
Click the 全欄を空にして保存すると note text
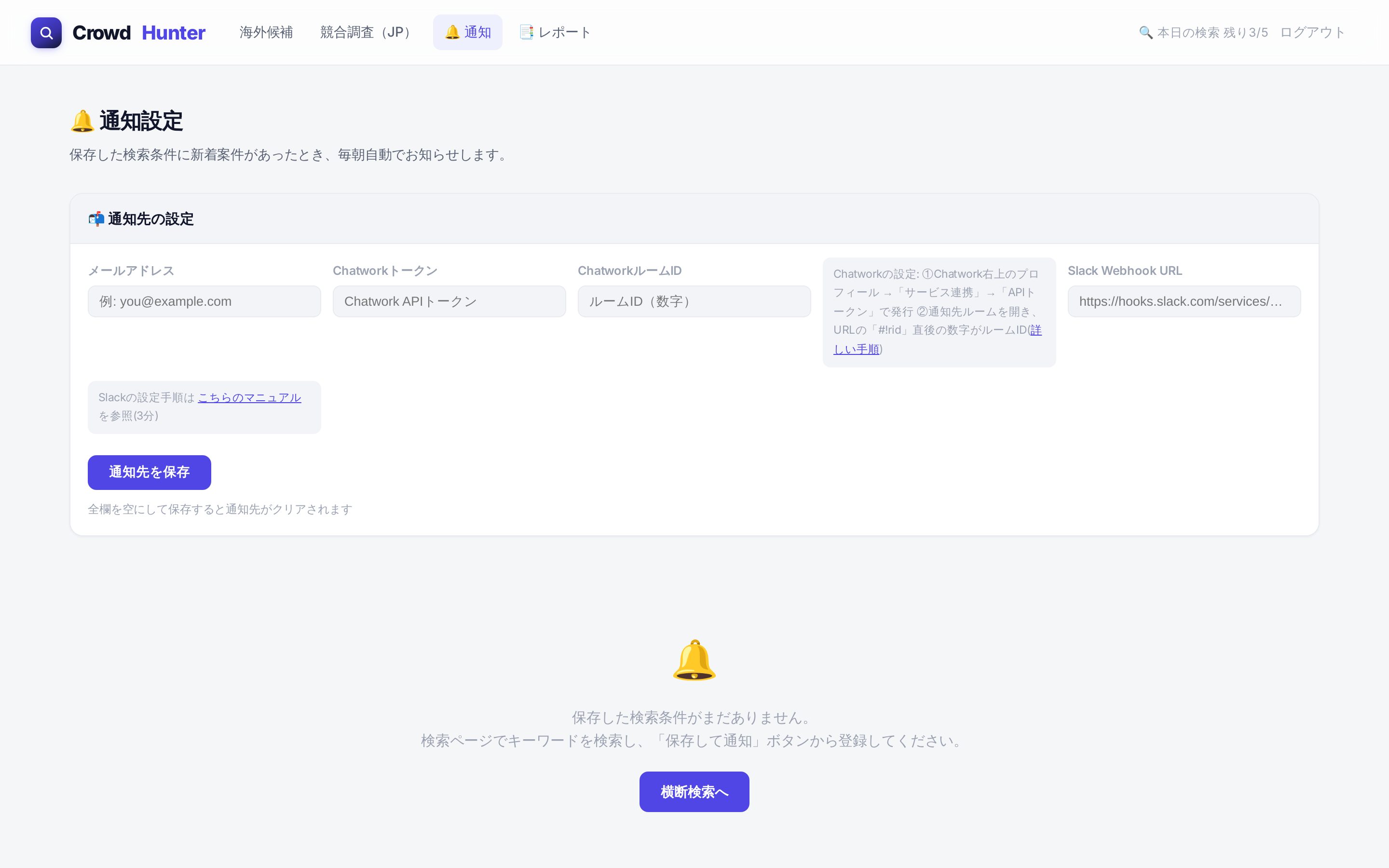point(220,509)
